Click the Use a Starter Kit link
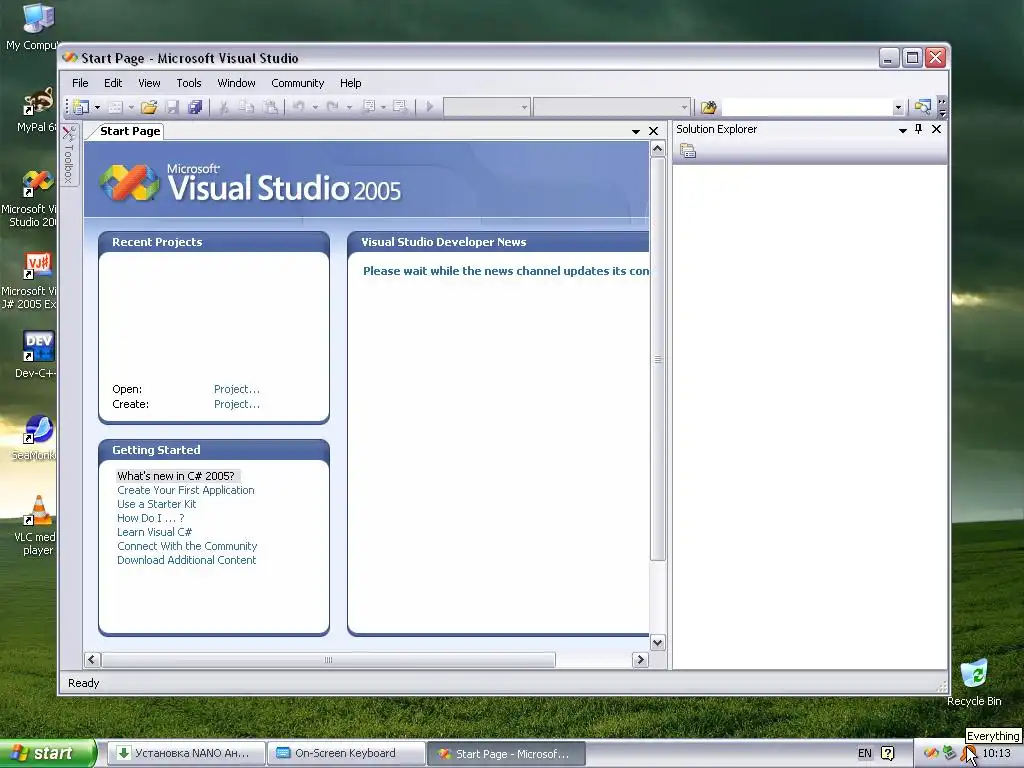The width and height of the screenshot is (1024, 768). [156, 504]
